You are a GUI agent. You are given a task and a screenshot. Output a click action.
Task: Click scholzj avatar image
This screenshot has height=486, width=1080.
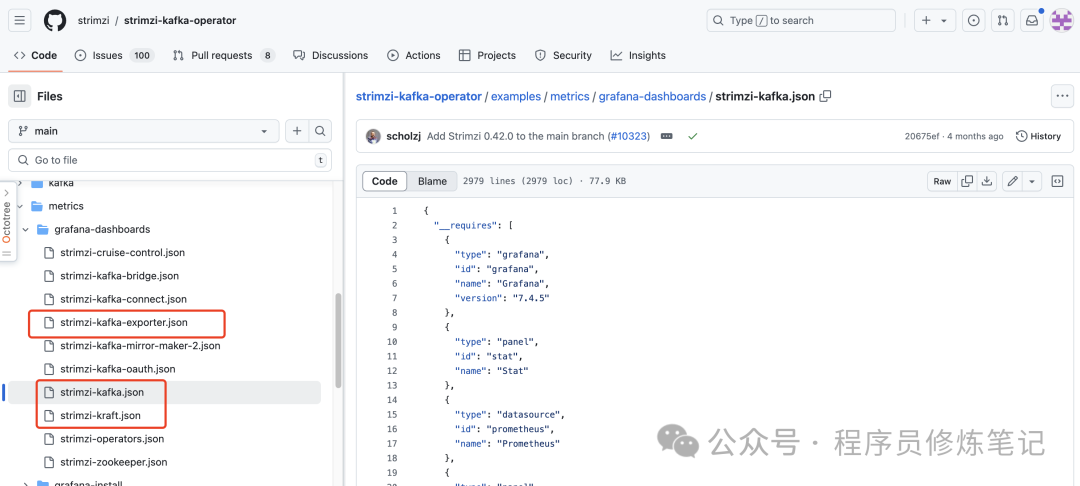(x=373, y=136)
